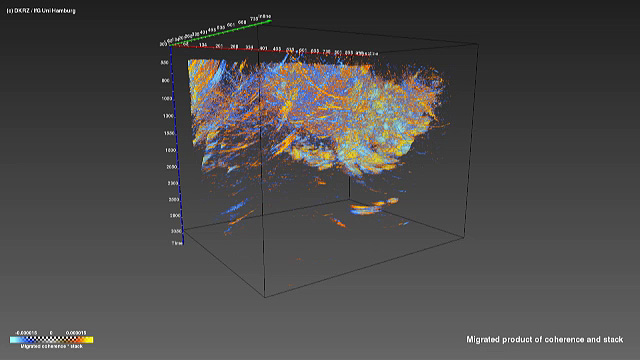This screenshot has height=360, width=640.
Task: Click the 0 value above the color bar
Action: tap(51, 333)
